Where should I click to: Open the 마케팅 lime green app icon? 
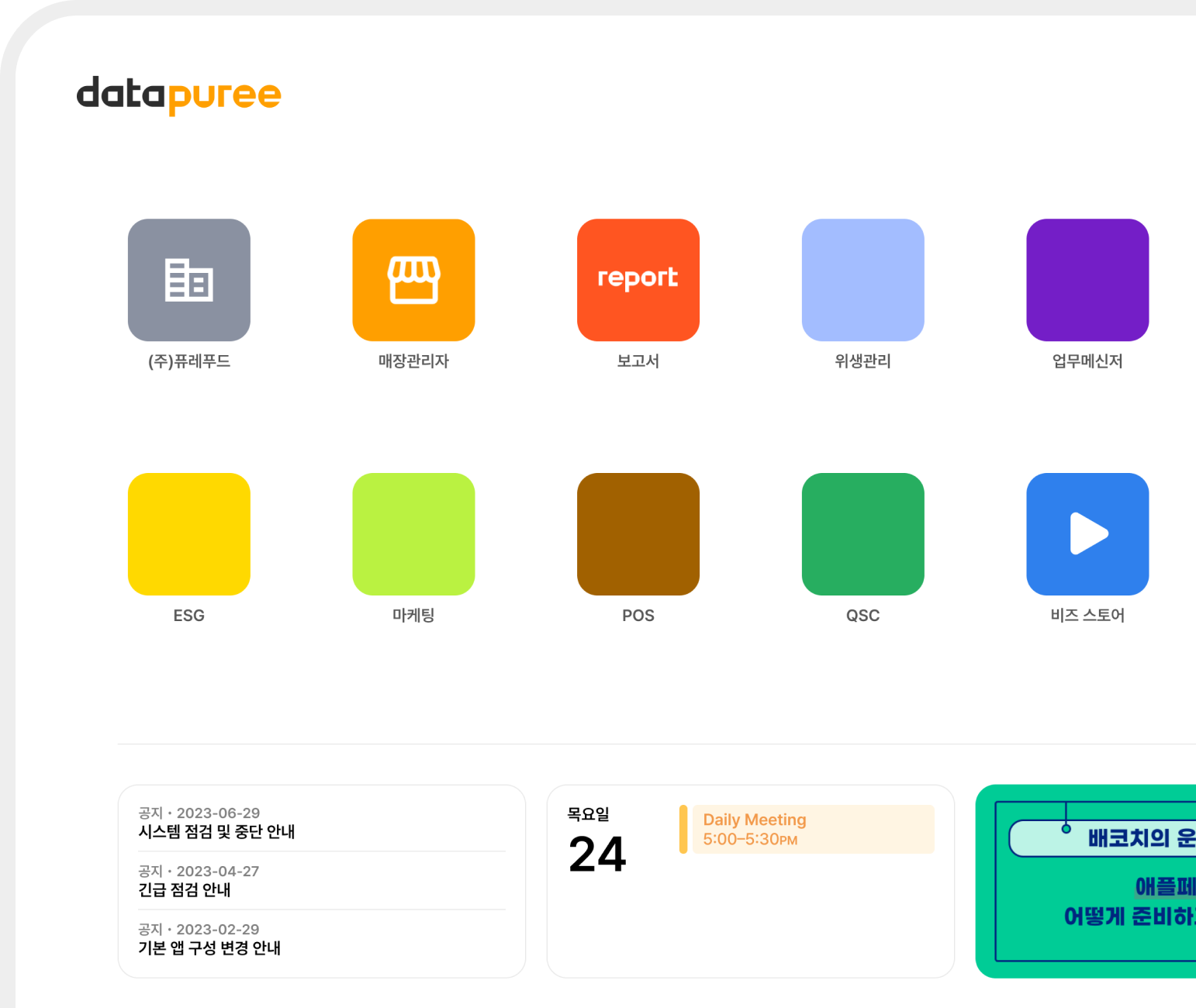(413, 534)
